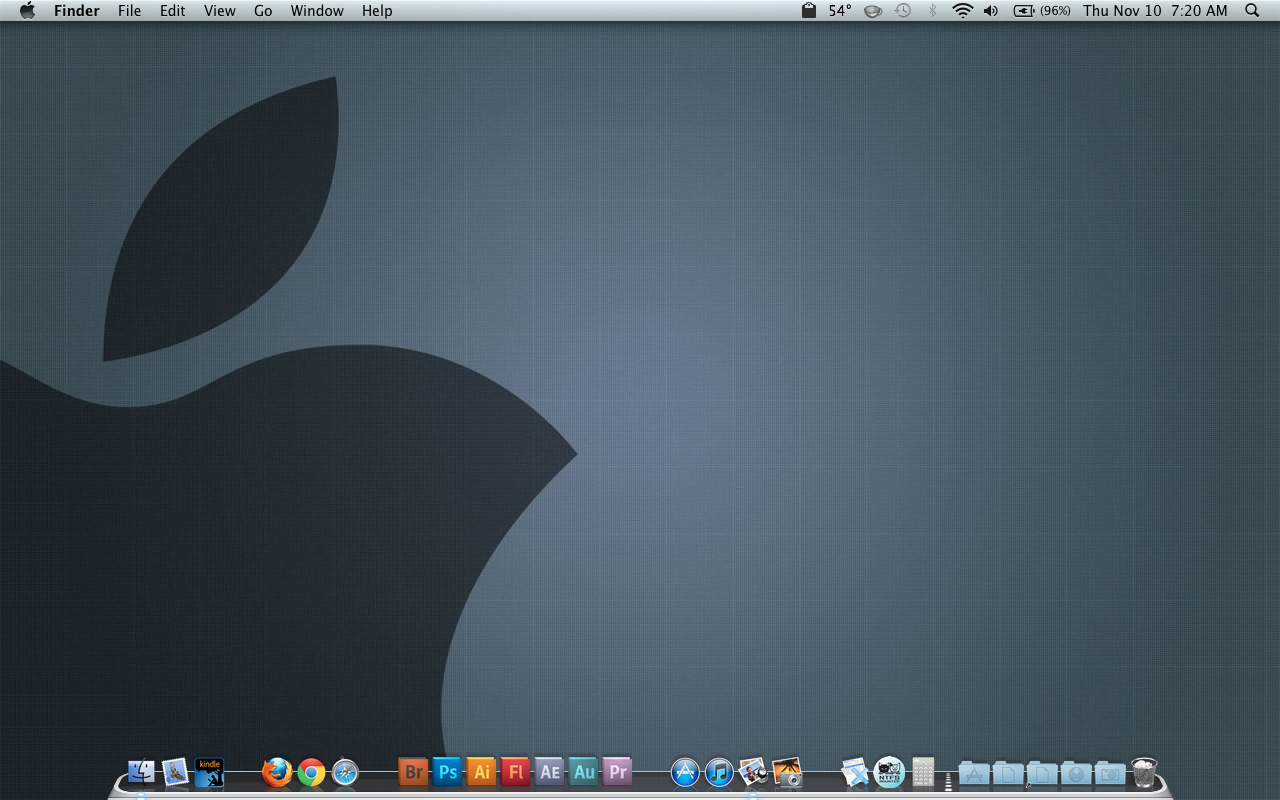Open the Applications folder stack
1280x800 pixels.
point(974,773)
